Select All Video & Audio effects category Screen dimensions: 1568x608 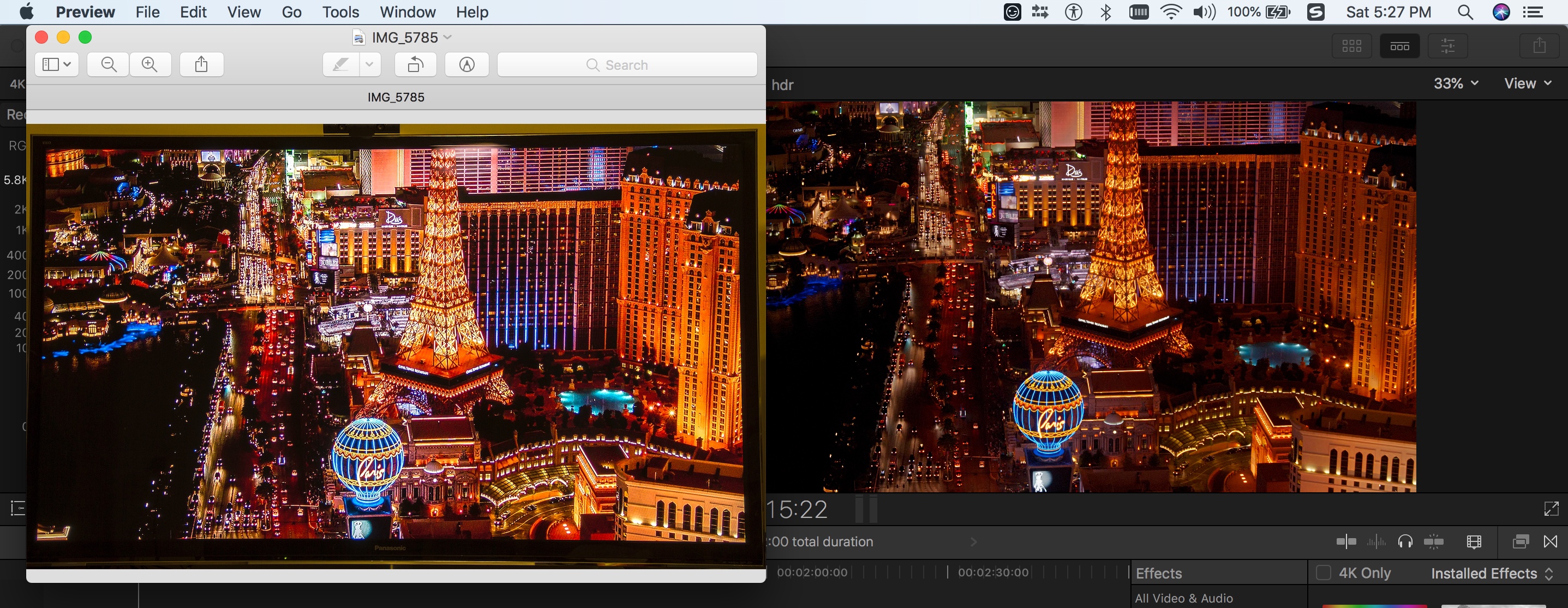[x=1184, y=598]
